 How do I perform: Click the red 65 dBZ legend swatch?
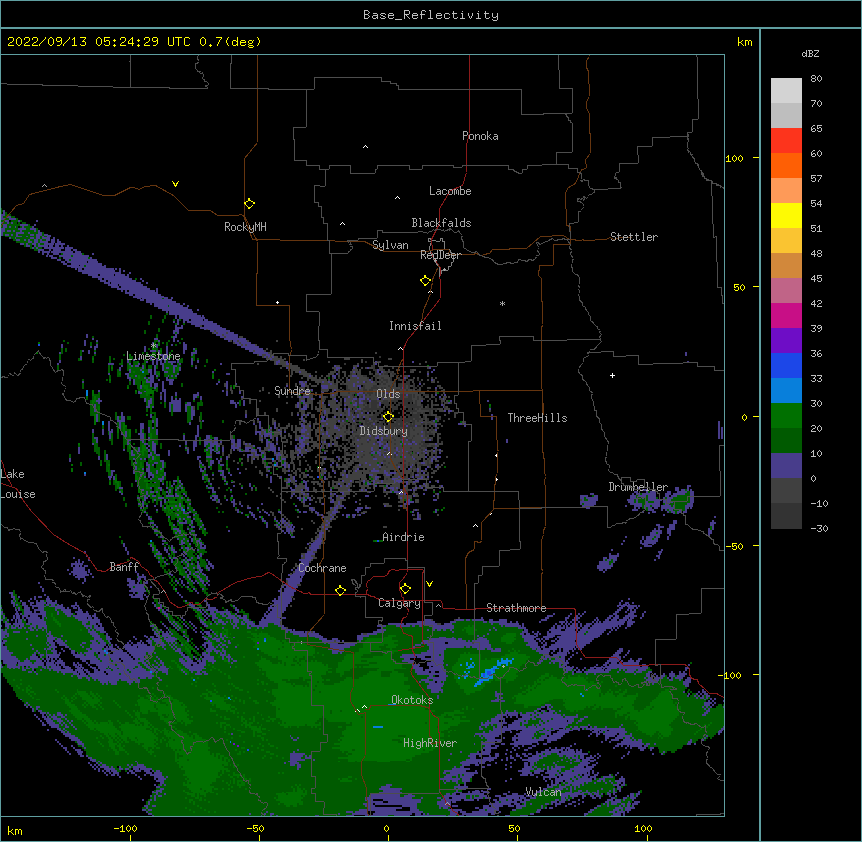786,140
